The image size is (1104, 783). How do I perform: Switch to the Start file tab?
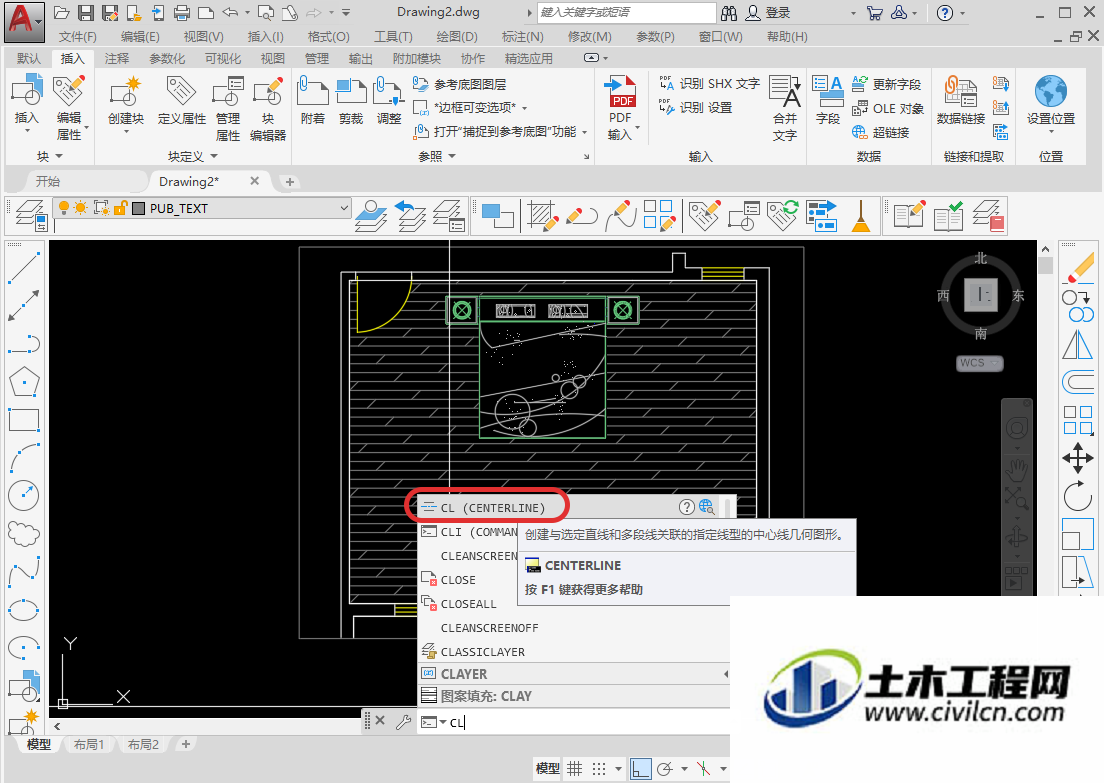coord(48,182)
